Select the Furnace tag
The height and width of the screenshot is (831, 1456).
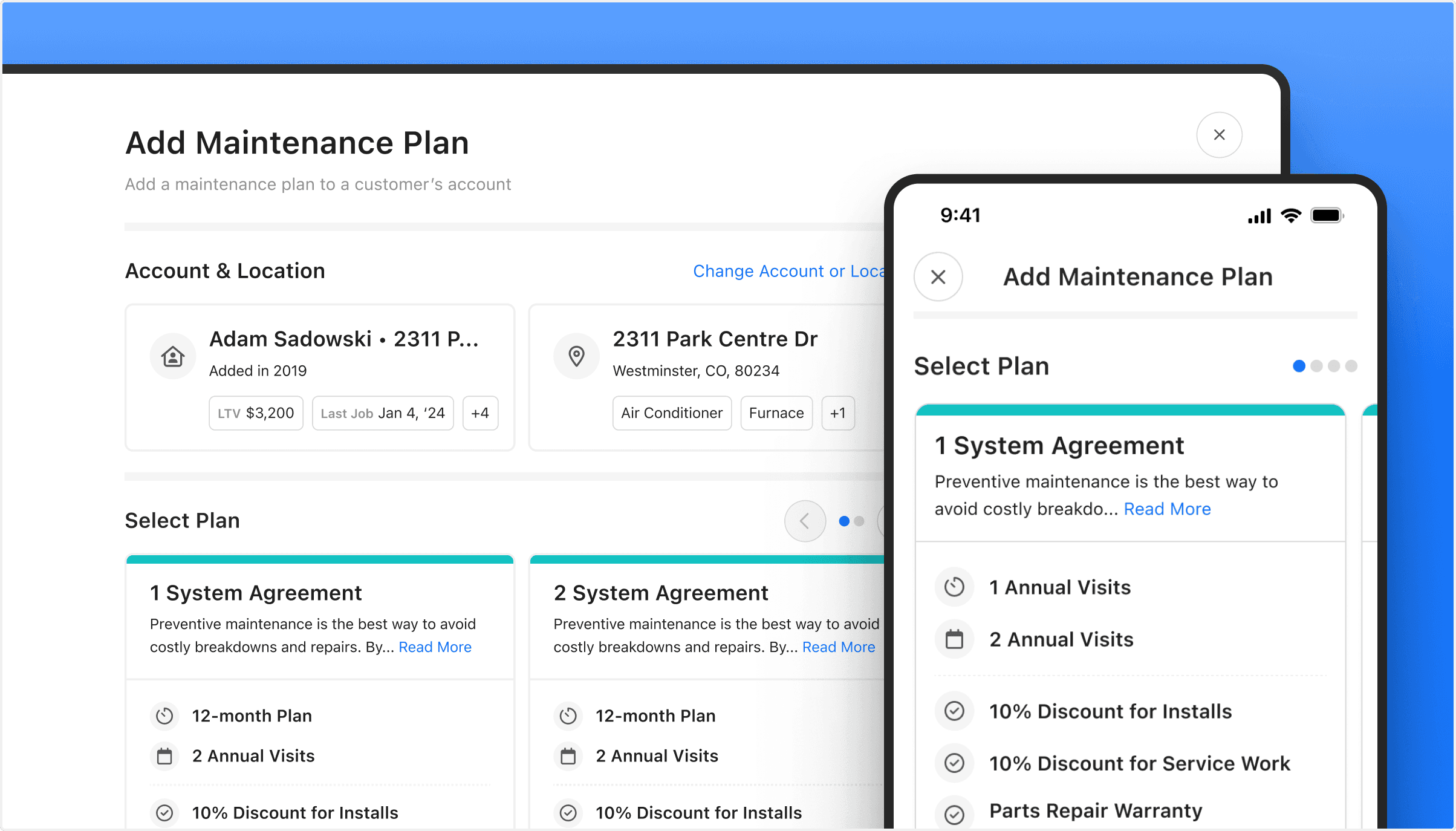[776, 413]
